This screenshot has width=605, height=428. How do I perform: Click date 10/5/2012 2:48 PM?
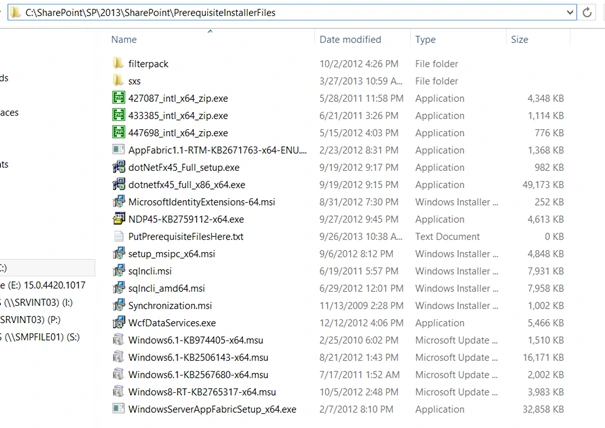coord(359,392)
